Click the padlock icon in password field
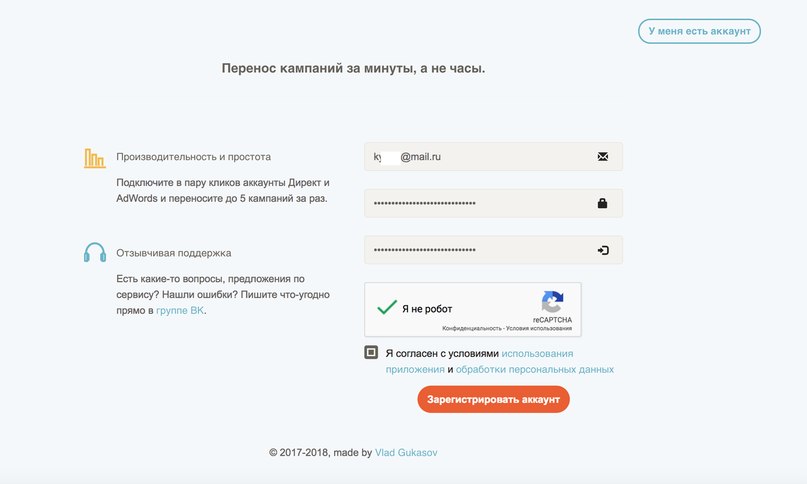Viewport: 807px width, 484px height. click(602, 203)
